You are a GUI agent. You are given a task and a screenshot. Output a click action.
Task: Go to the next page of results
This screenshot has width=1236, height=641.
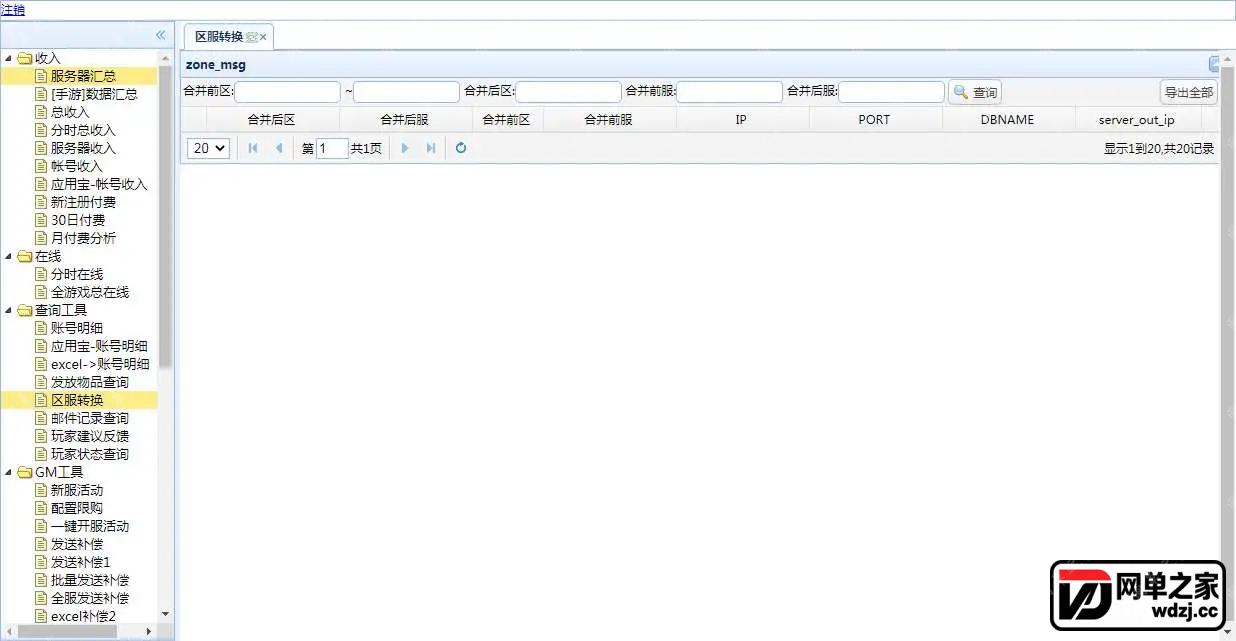pyautogui.click(x=405, y=148)
